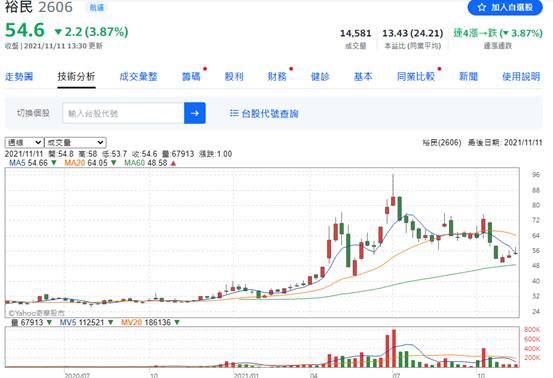Open the 新聞 tab
The height and width of the screenshot is (378, 553).
click(468, 77)
